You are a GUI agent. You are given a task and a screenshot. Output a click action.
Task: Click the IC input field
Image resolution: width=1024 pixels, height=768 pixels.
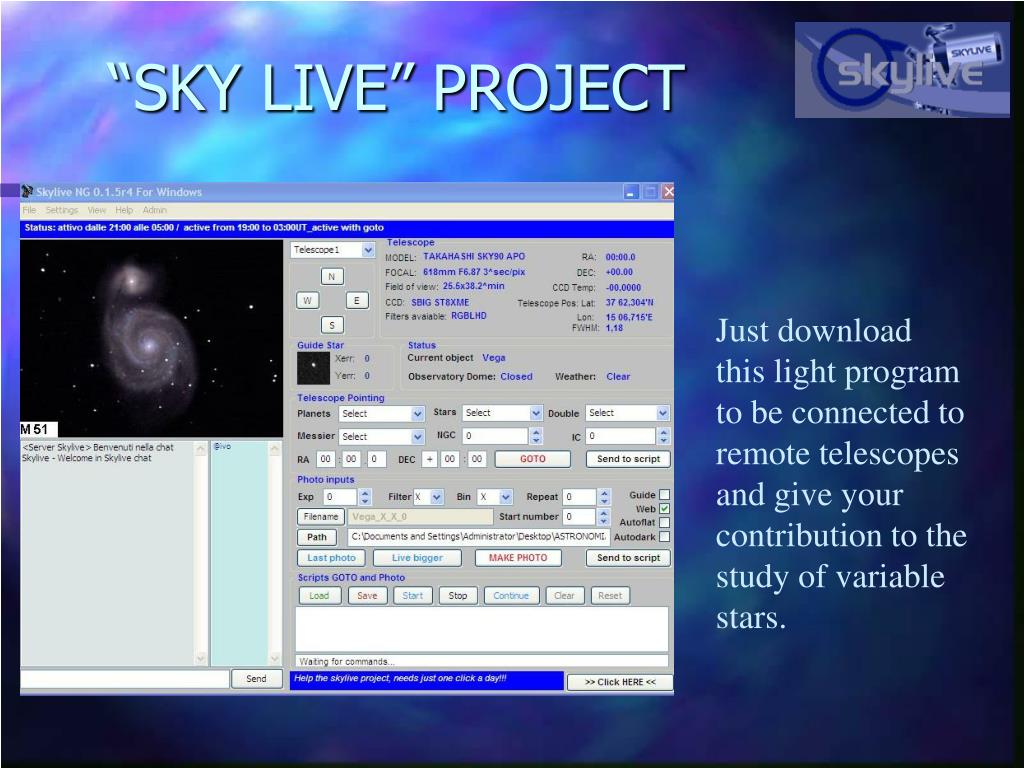coord(621,436)
